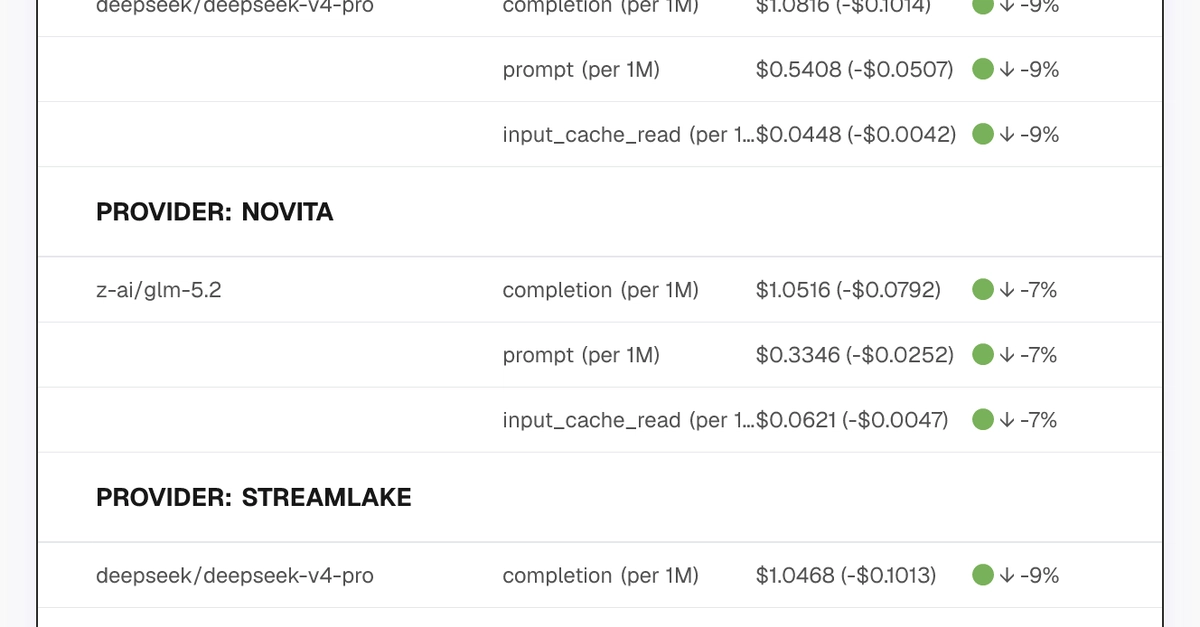
Task: Click completion (per 1M) label for glm-5.2
Action: point(600,290)
